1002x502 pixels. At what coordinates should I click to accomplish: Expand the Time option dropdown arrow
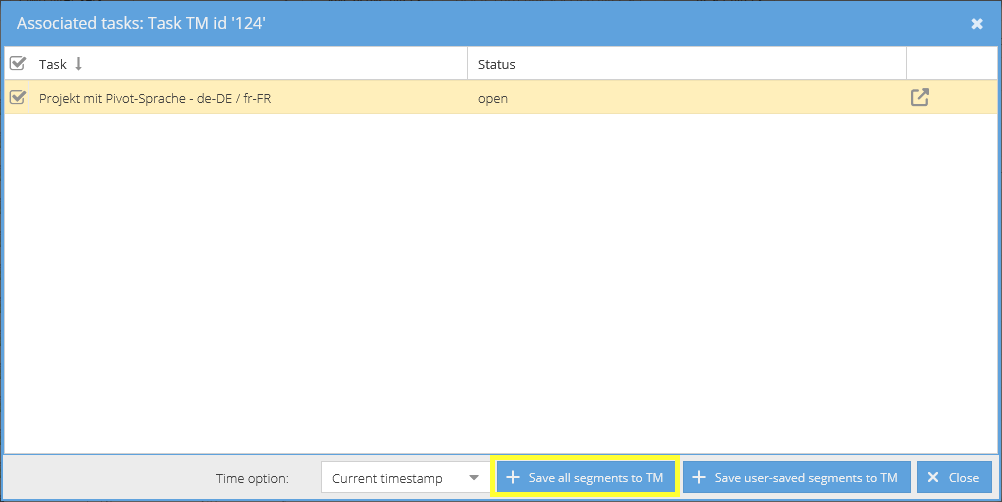coord(473,478)
